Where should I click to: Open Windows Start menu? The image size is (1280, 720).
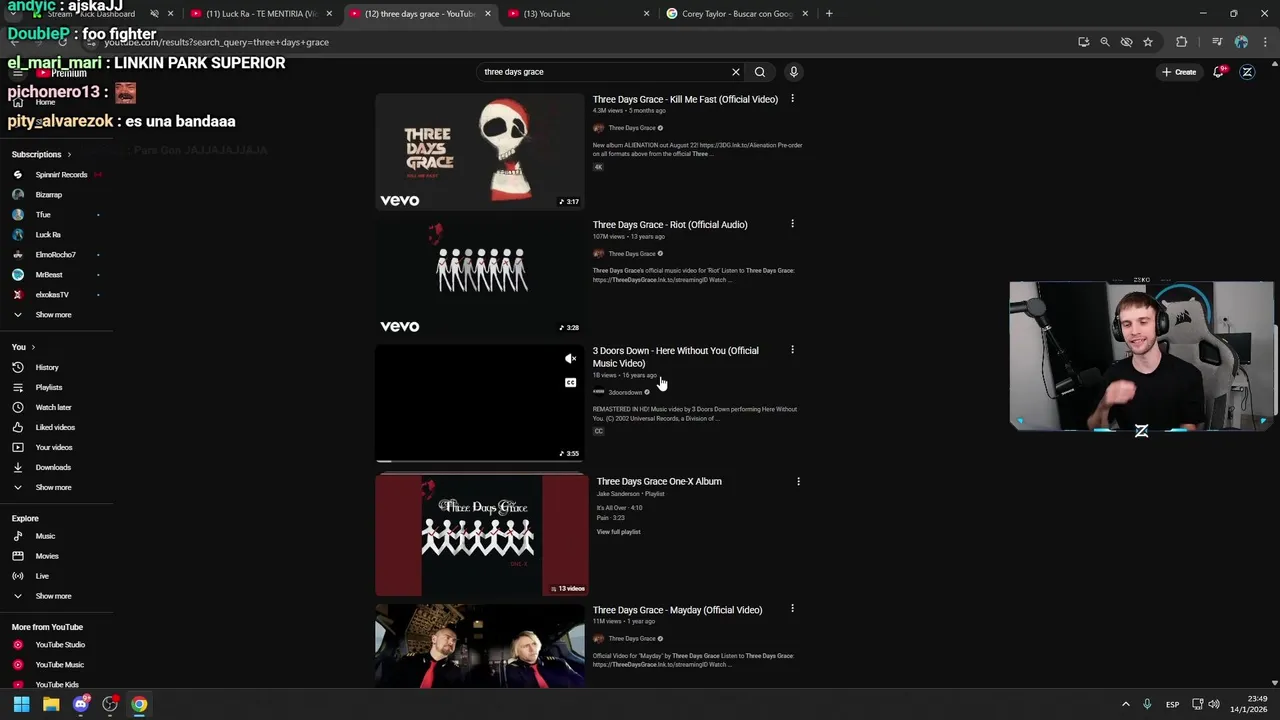tap(21, 704)
